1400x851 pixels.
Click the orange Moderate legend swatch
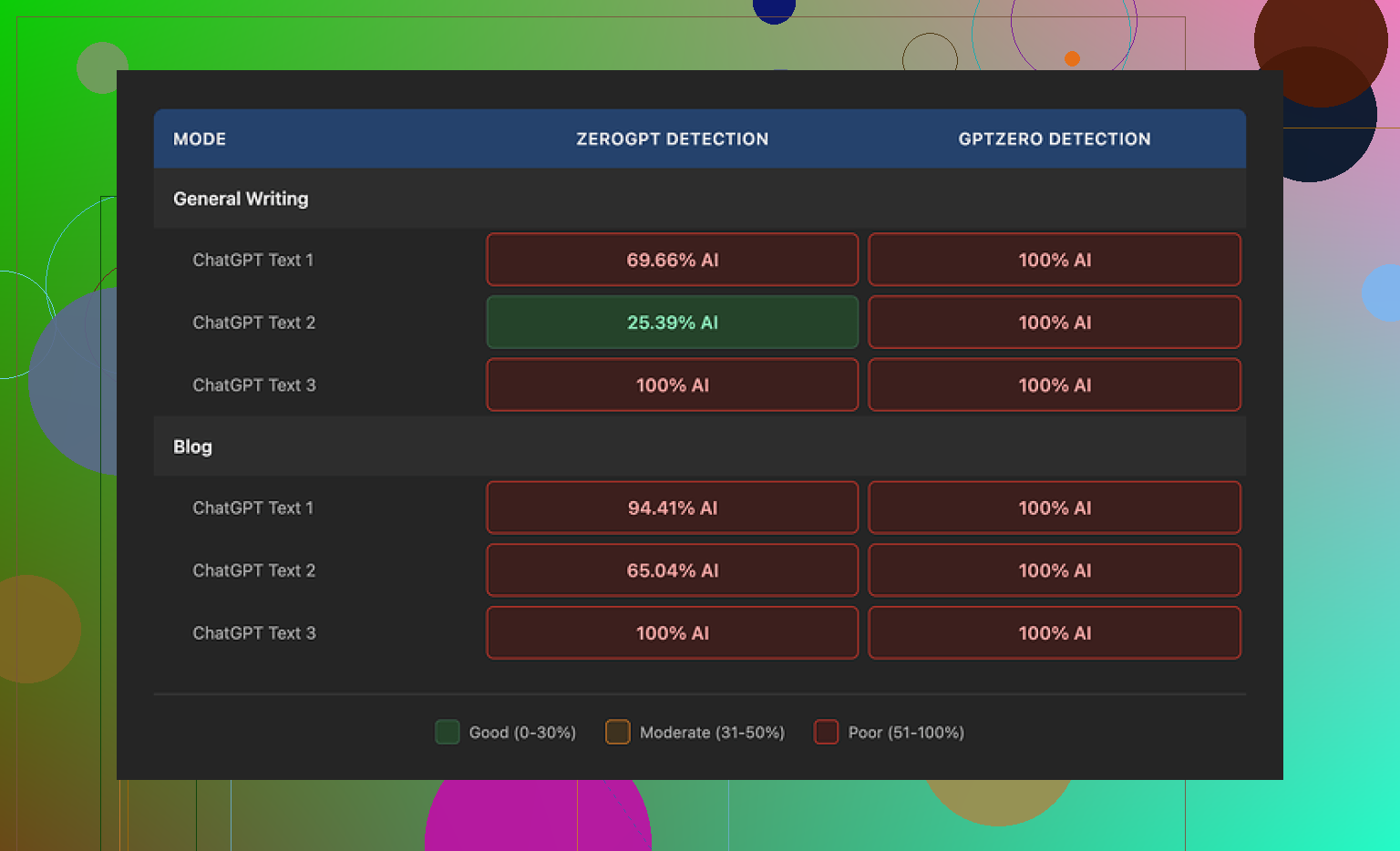coord(617,732)
